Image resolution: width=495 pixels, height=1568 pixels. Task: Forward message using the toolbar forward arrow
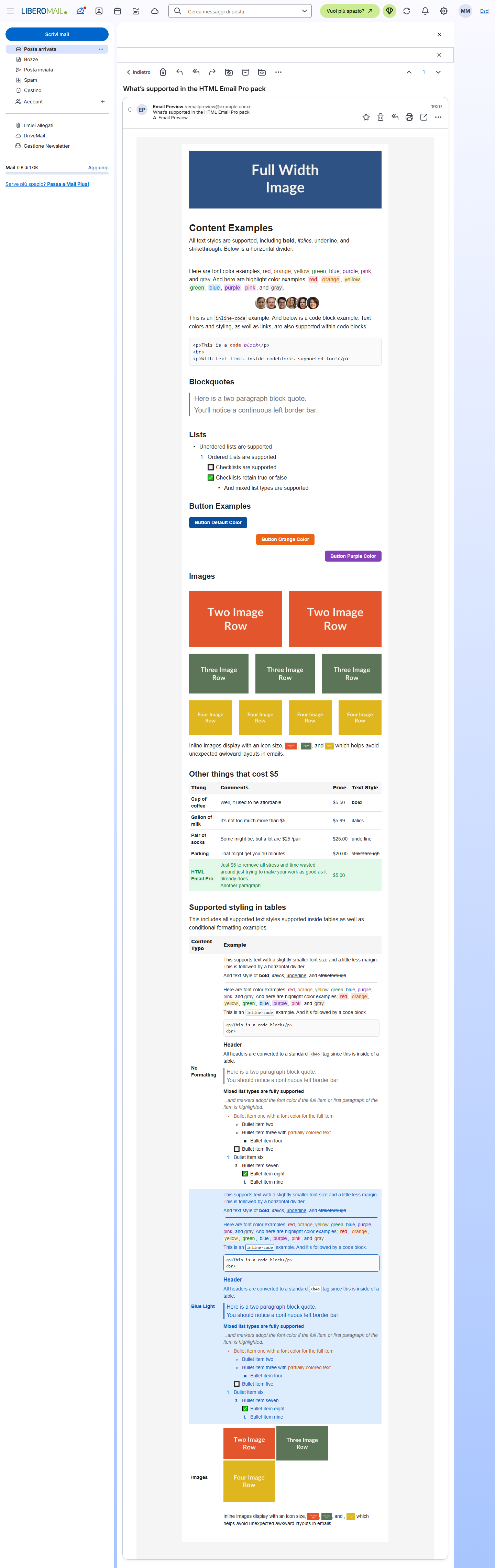coord(212,72)
